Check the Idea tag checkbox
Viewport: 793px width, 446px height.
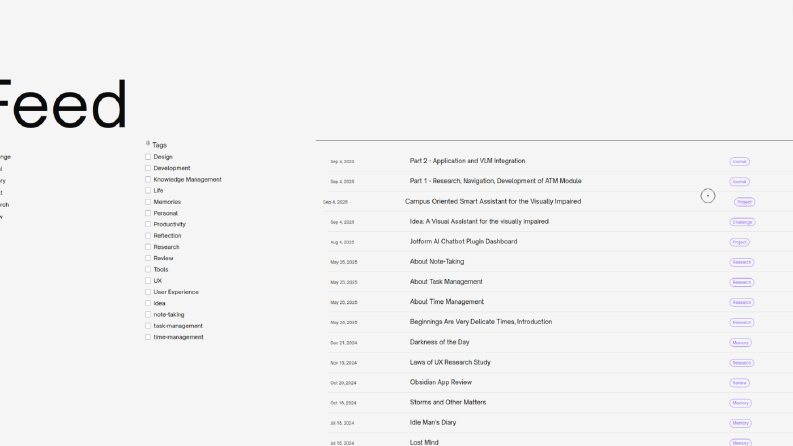coord(148,303)
